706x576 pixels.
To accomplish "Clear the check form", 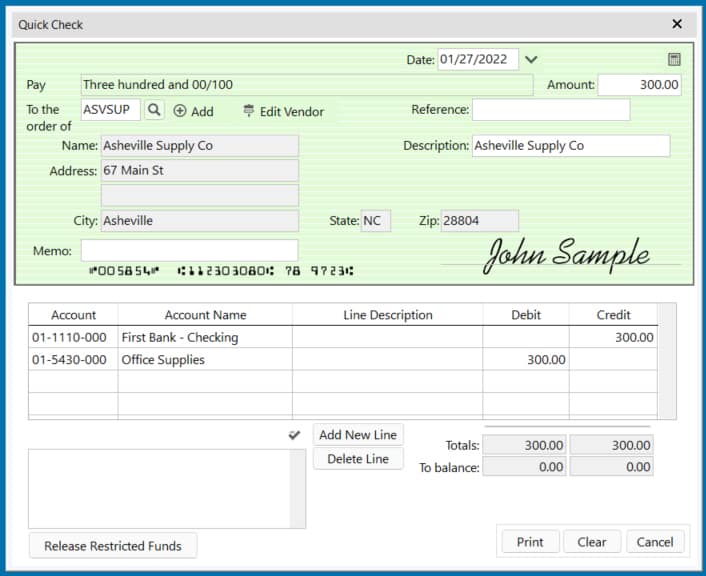I will tap(591, 542).
